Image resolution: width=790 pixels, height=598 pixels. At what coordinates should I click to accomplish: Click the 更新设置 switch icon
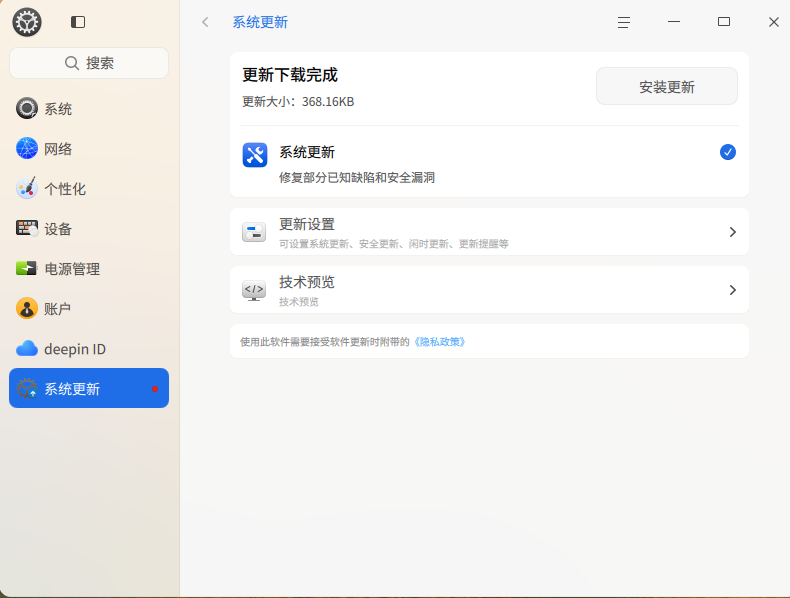click(x=254, y=232)
